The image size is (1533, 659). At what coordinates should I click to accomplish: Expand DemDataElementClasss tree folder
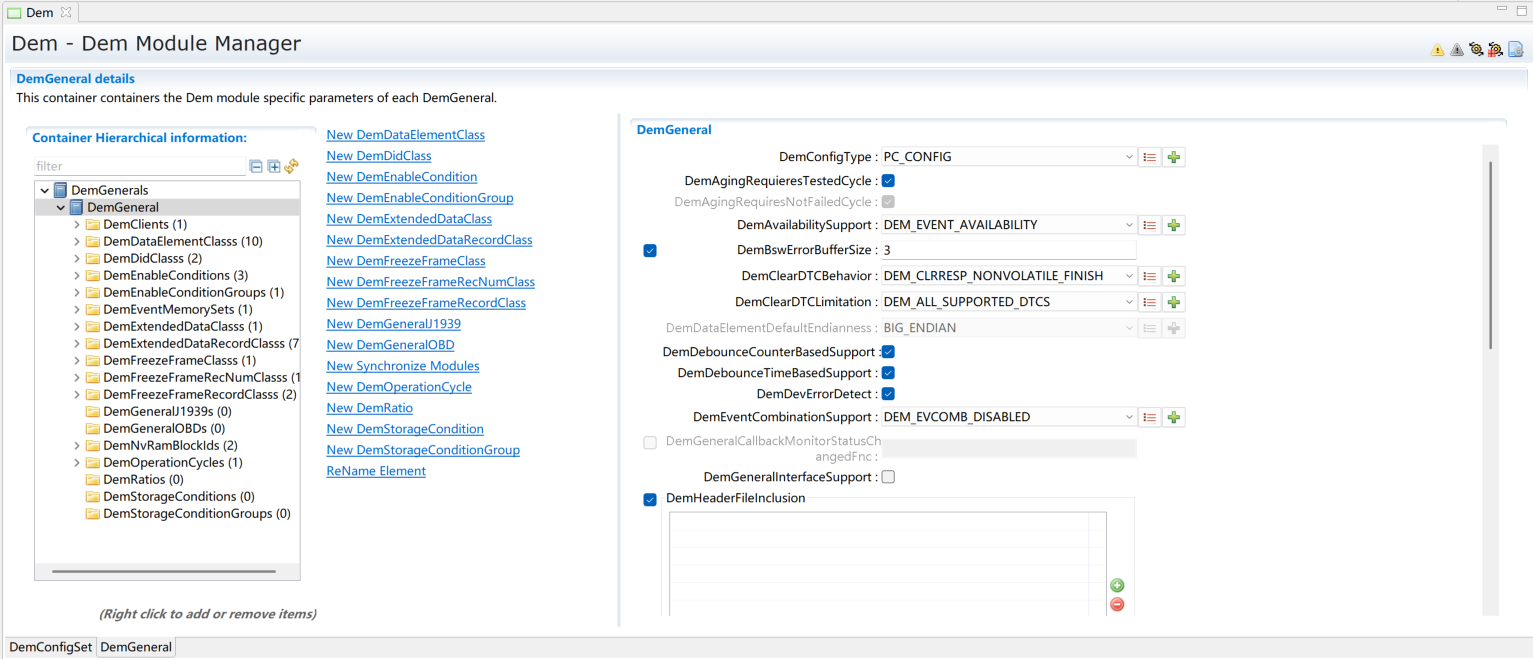[x=77, y=242]
